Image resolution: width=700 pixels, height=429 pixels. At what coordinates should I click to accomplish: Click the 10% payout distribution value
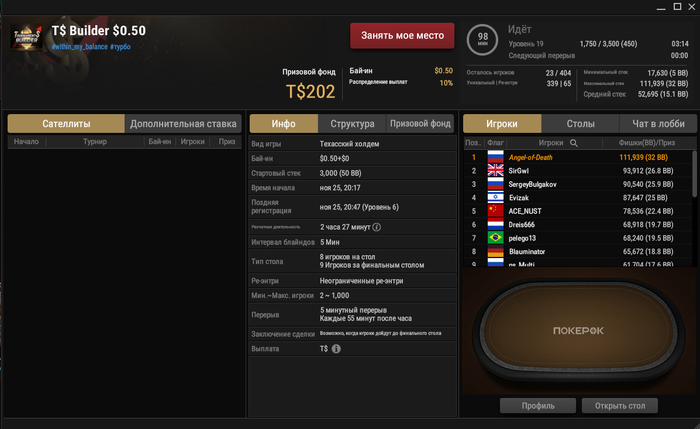point(446,83)
